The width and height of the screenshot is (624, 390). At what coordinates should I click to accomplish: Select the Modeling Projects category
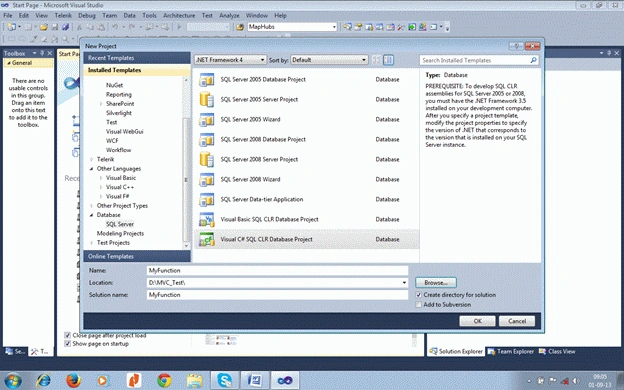tap(120, 234)
